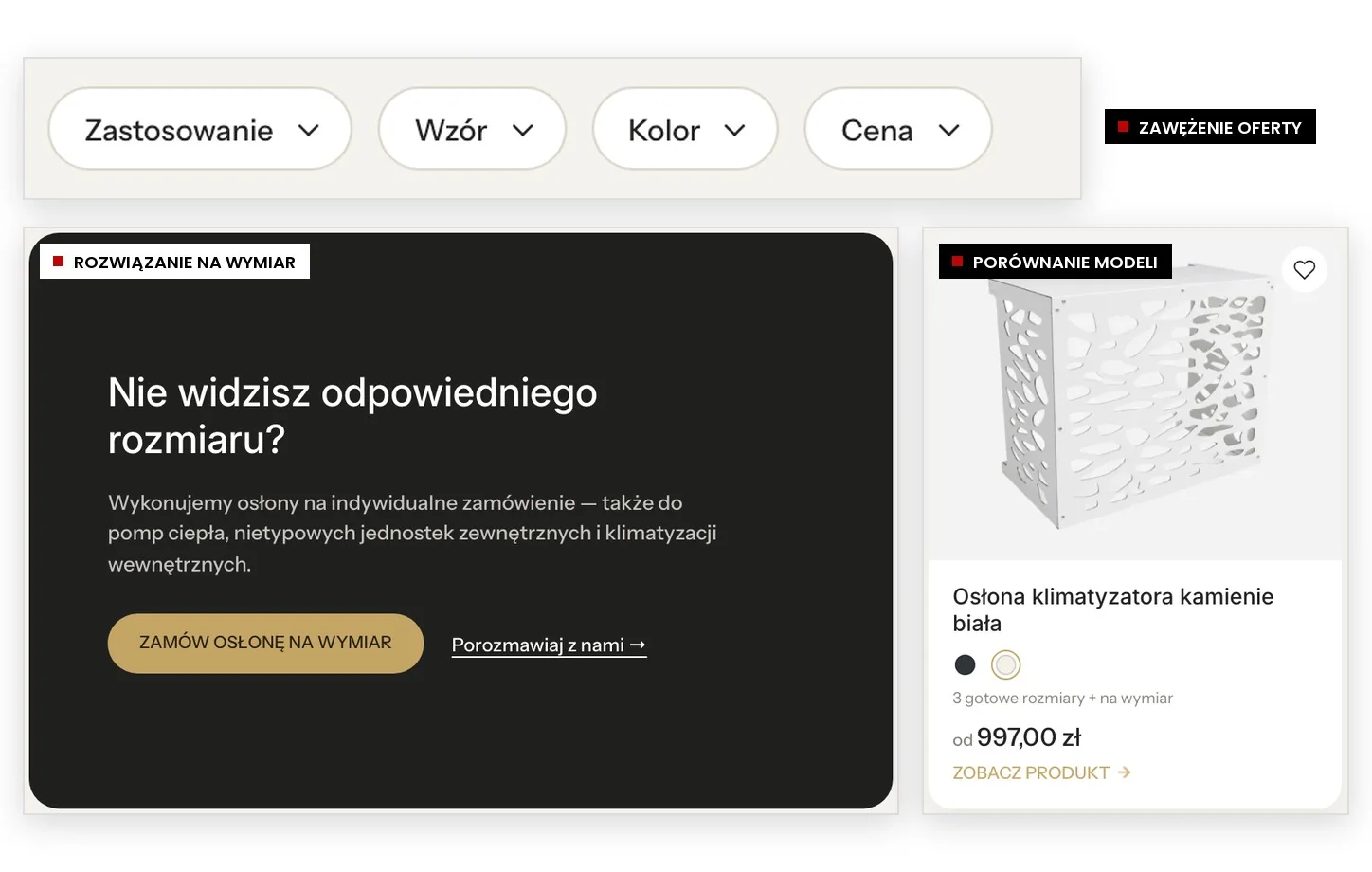Image resolution: width=1372 pixels, height=872 pixels.
Task: Follow the Porozmawiaj z nami link
Action: pos(549,645)
